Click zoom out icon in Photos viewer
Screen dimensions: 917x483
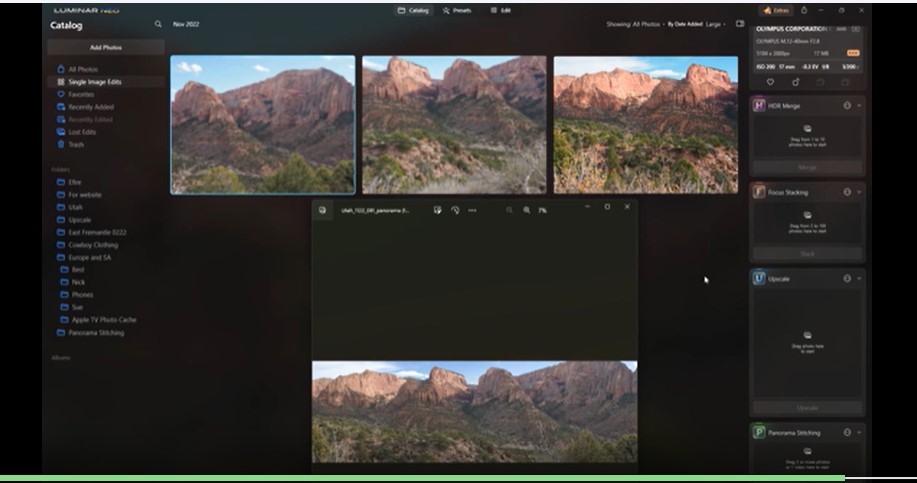509,210
